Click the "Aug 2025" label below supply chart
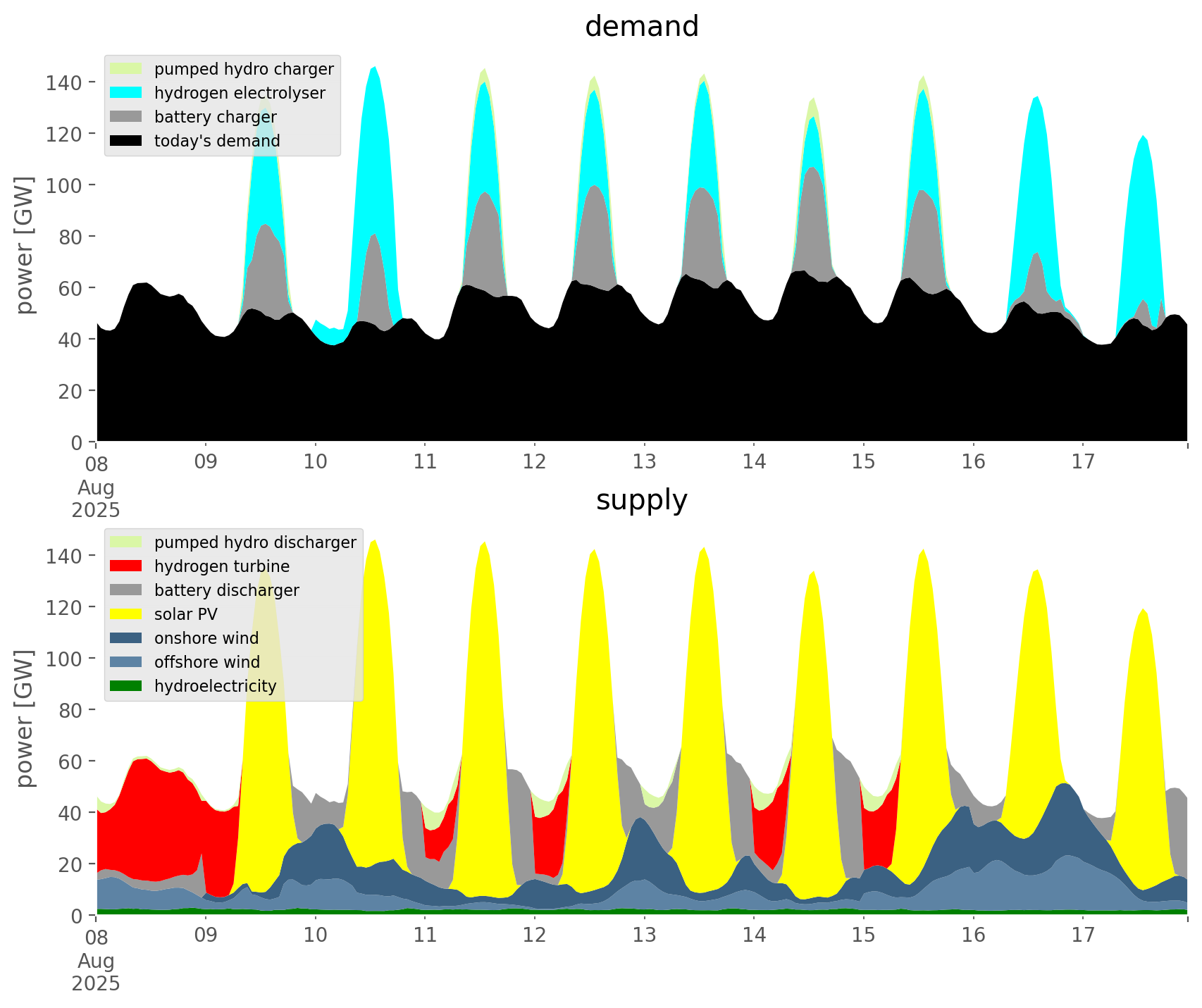This screenshot has height=1008, width=1202. click(96, 972)
